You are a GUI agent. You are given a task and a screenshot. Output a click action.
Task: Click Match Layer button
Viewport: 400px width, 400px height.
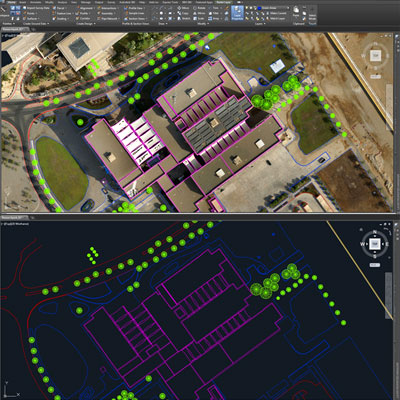coord(277,19)
